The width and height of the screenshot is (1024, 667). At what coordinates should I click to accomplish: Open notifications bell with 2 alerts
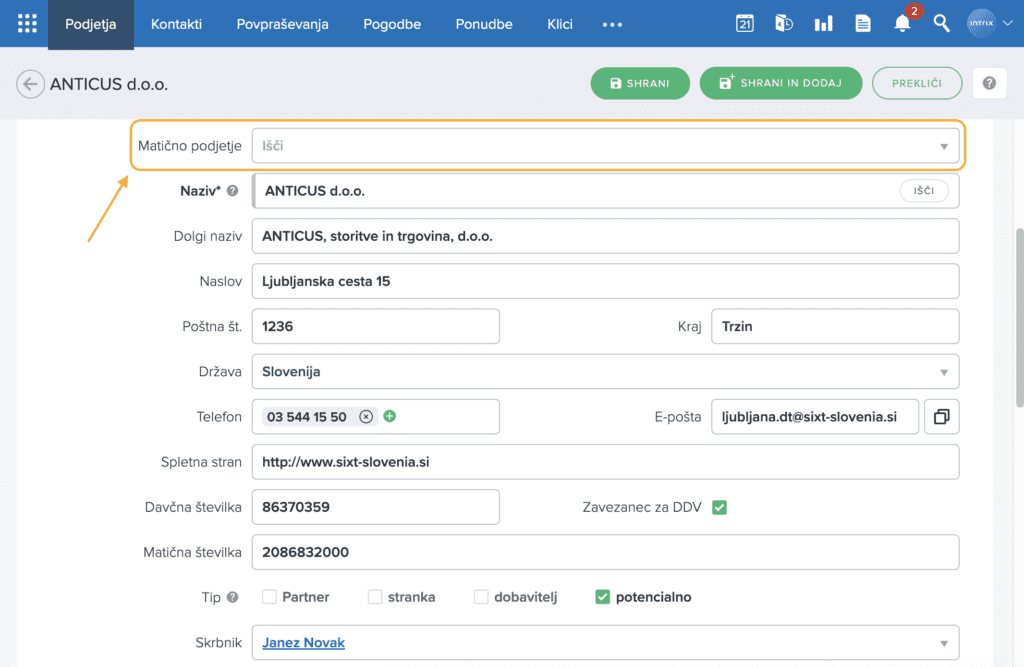click(902, 24)
